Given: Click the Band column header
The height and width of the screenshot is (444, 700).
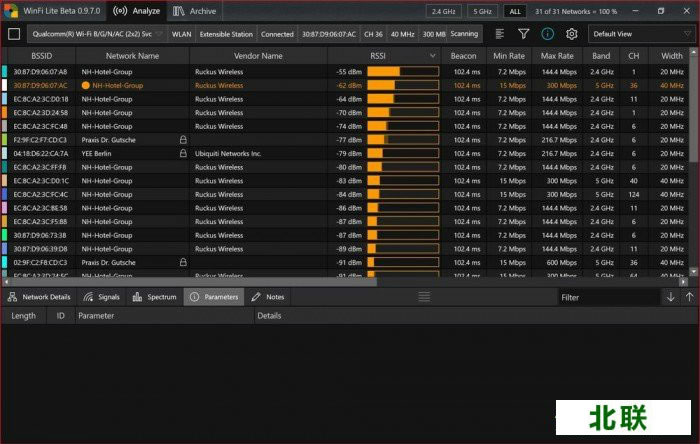Looking at the screenshot, I should [x=601, y=56].
